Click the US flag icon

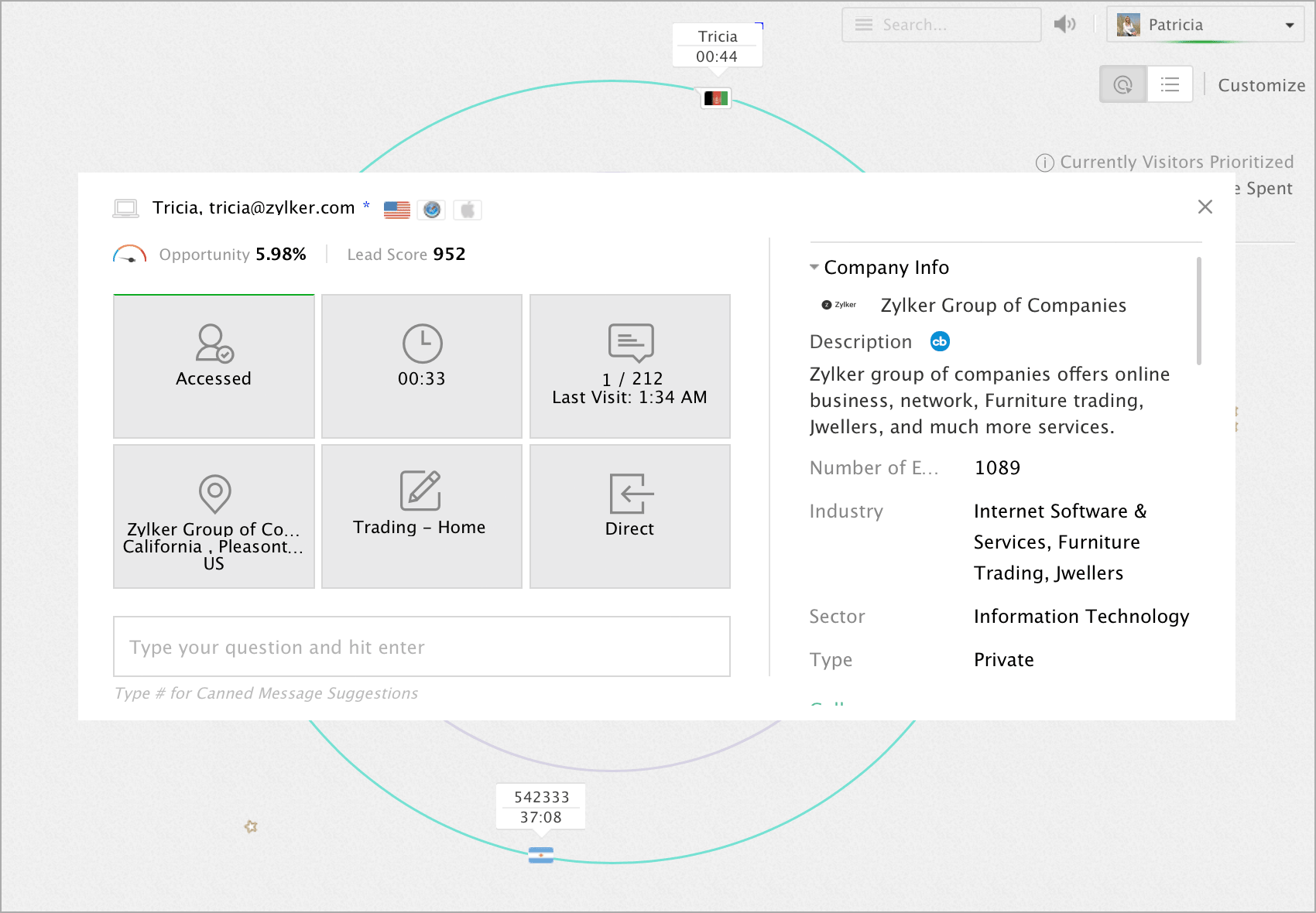click(397, 210)
